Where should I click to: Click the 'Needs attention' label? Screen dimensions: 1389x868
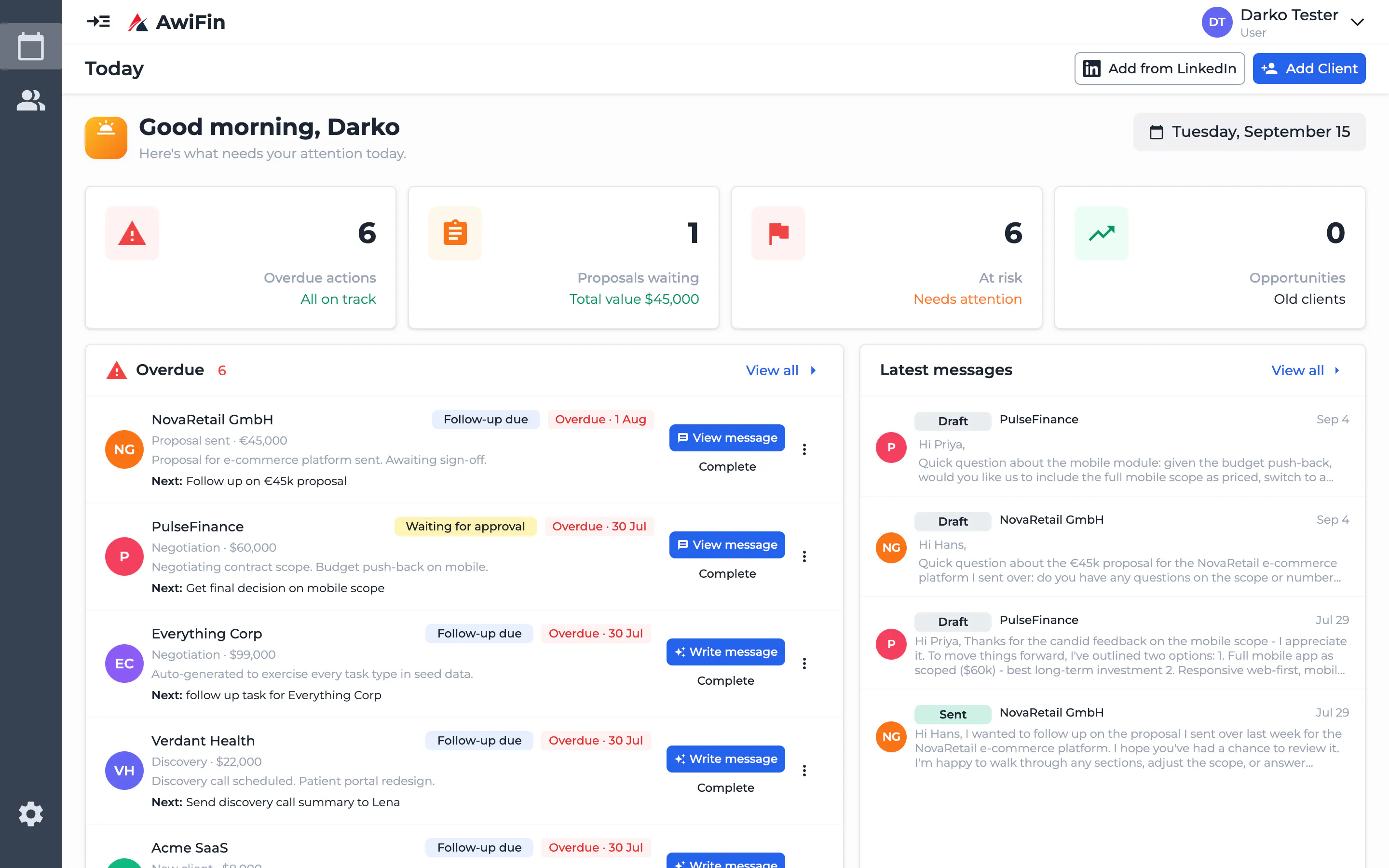click(967, 299)
